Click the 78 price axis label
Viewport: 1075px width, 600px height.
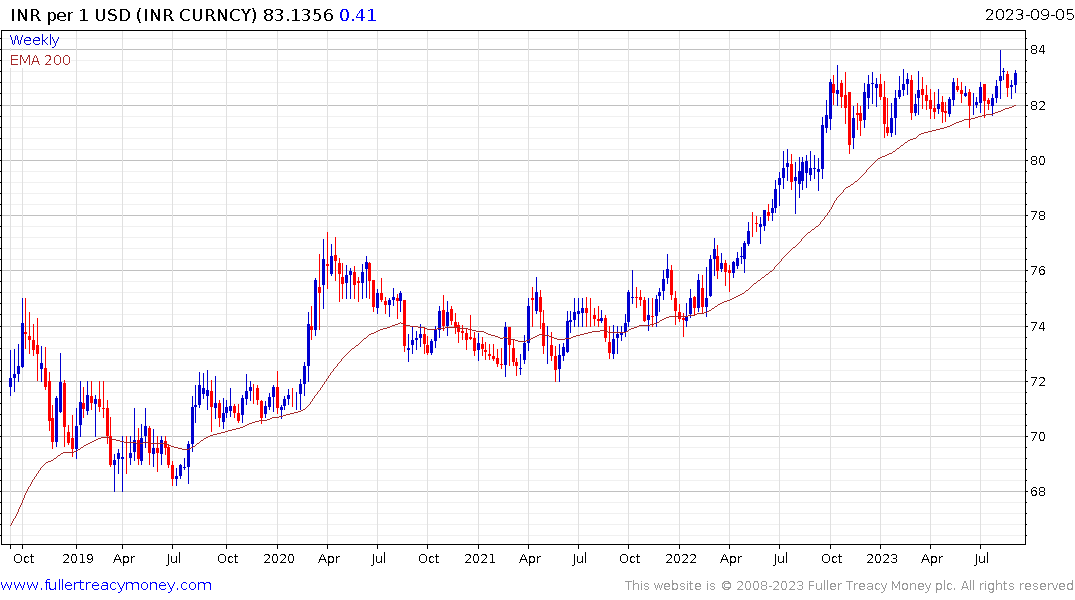(1037, 215)
